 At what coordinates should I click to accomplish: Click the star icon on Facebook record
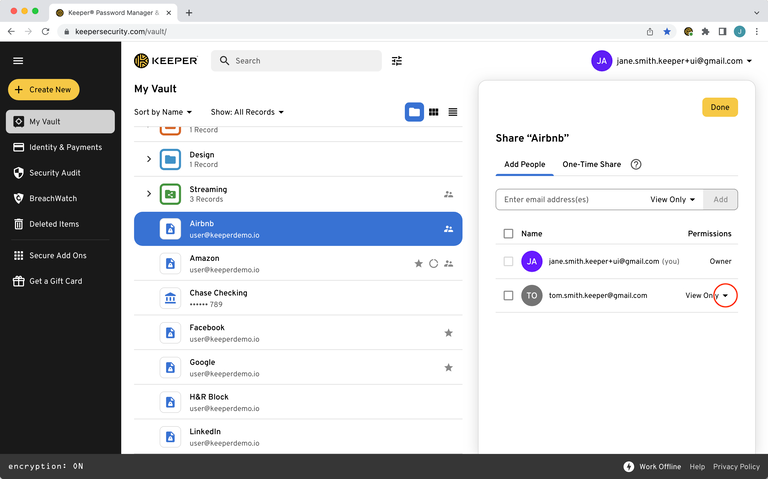tap(448, 333)
